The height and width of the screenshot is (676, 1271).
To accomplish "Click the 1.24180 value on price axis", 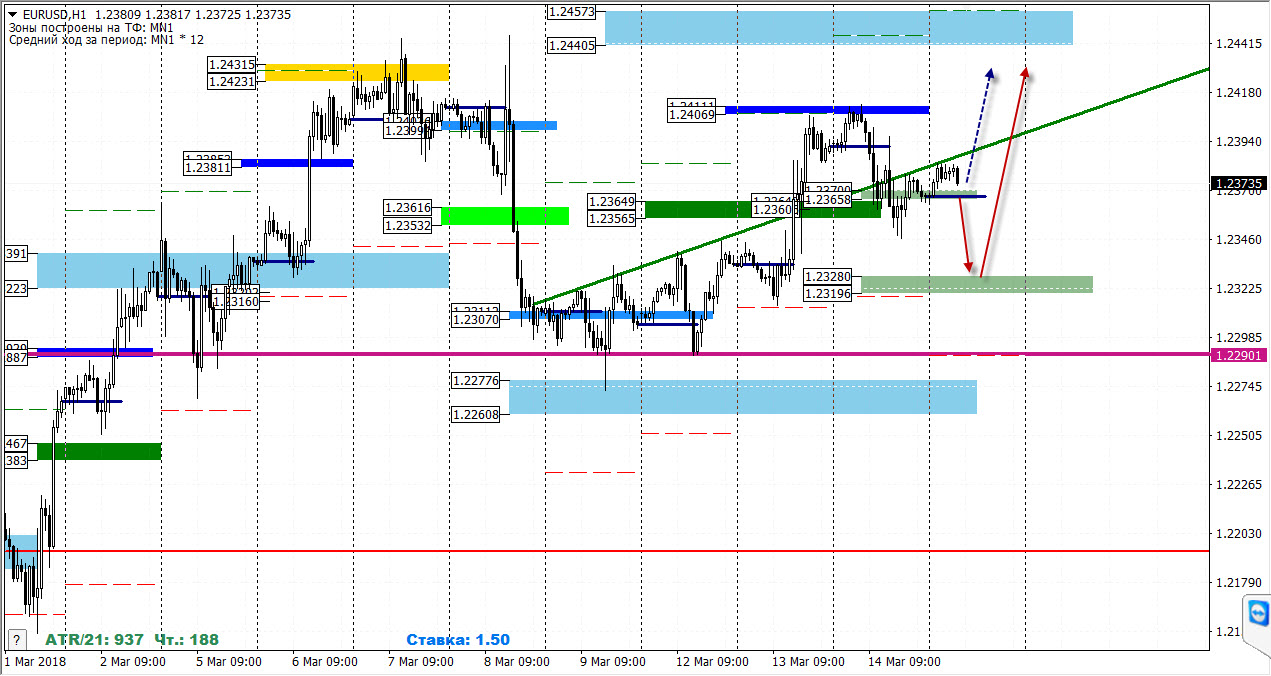I will (1240, 93).
